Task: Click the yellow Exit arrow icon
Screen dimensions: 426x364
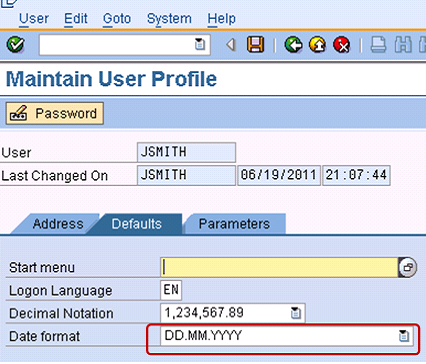Action: click(317, 44)
